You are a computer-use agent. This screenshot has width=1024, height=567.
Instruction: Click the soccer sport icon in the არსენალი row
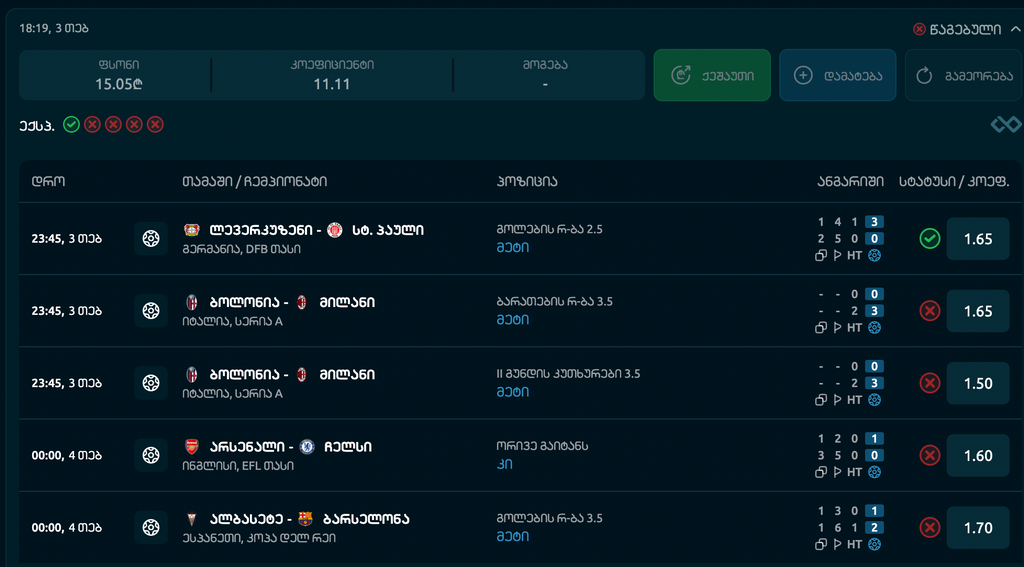(x=151, y=455)
